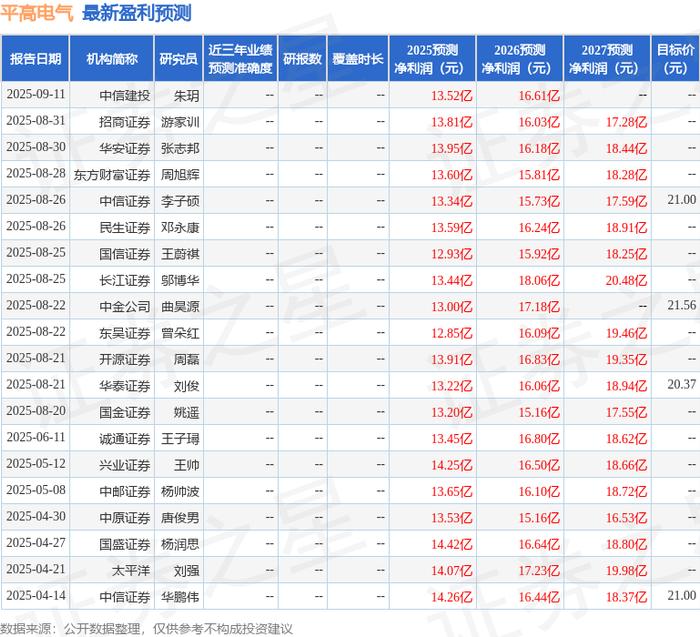700x637 pixels.
Task: Select the 20.48亿 forecast value
Action: pos(626,280)
